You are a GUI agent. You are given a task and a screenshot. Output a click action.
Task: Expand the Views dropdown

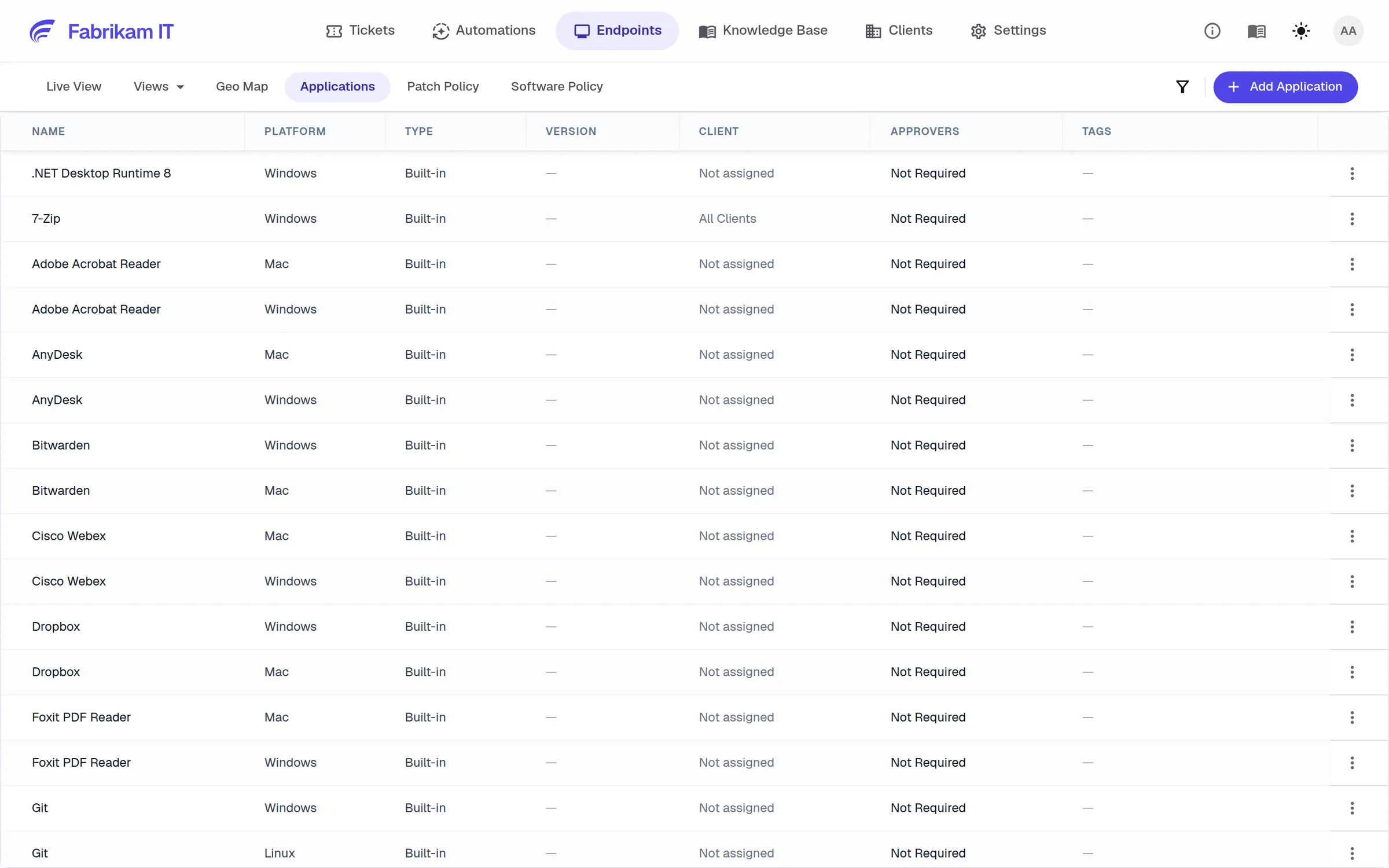click(x=159, y=87)
